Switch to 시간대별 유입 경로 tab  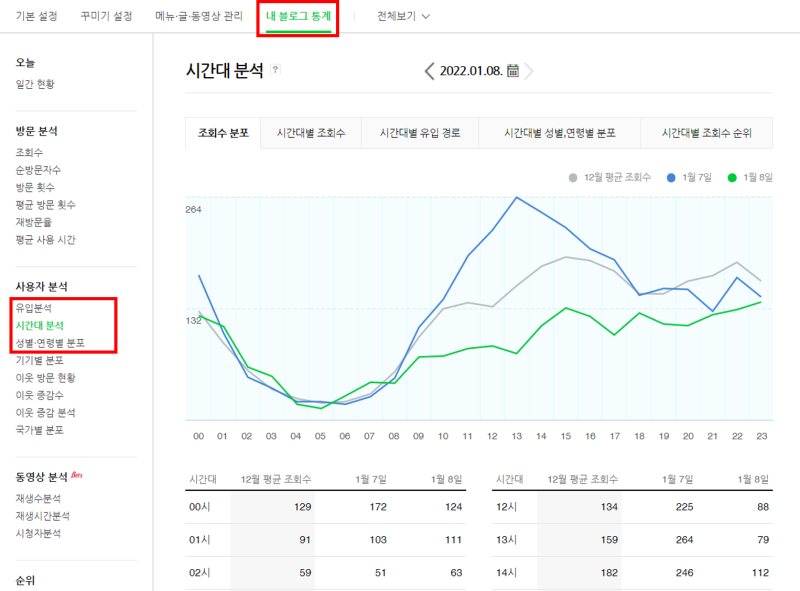pyautogui.click(x=420, y=133)
